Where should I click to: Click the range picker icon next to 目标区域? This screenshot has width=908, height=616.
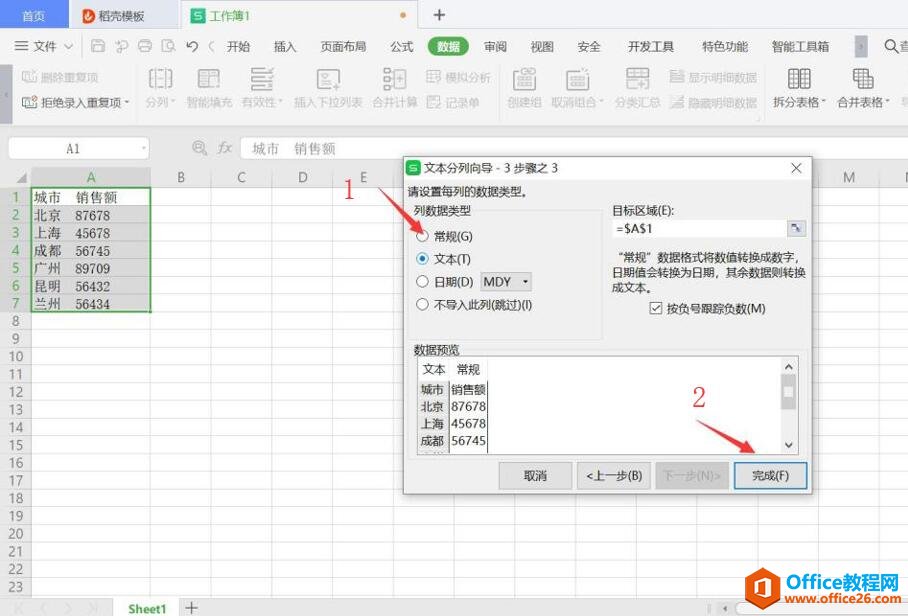[796, 228]
